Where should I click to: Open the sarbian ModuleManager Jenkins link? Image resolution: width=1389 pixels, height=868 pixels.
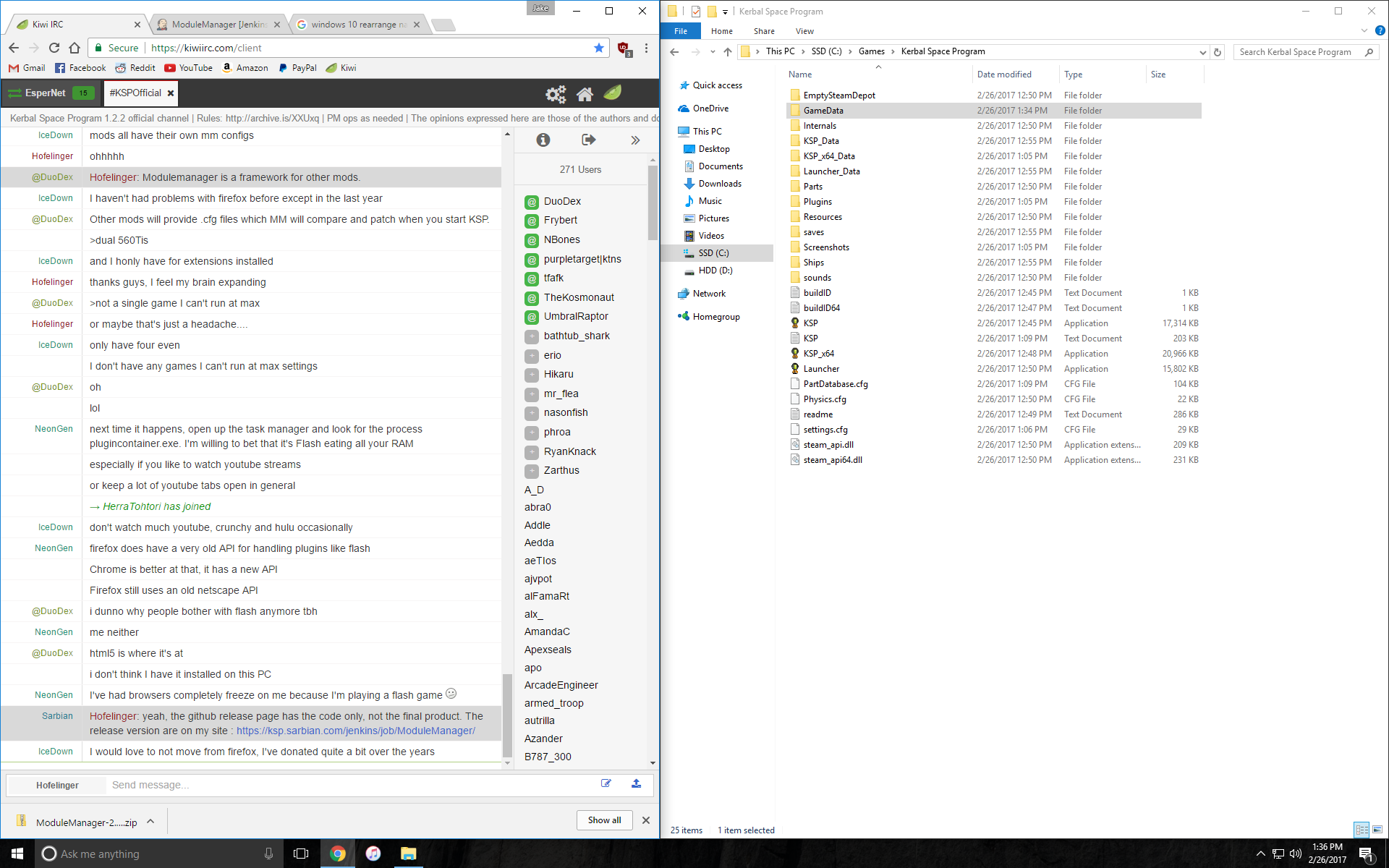[x=356, y=731]
